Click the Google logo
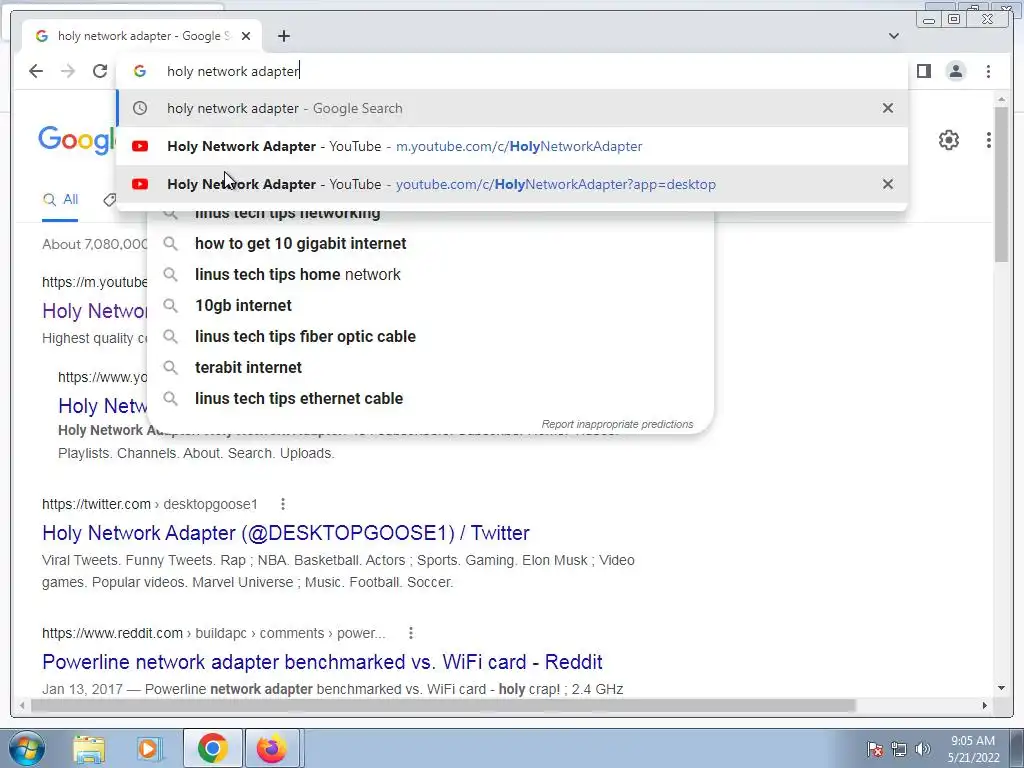 (x=77, y=140)
